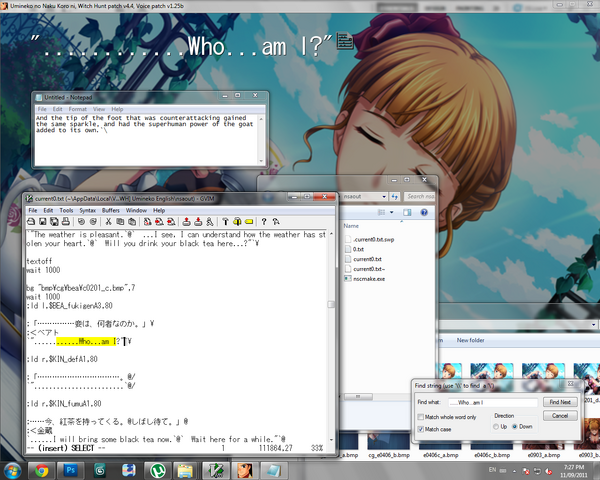
Task: Click the Windows Start button
Action: (13, 470)
